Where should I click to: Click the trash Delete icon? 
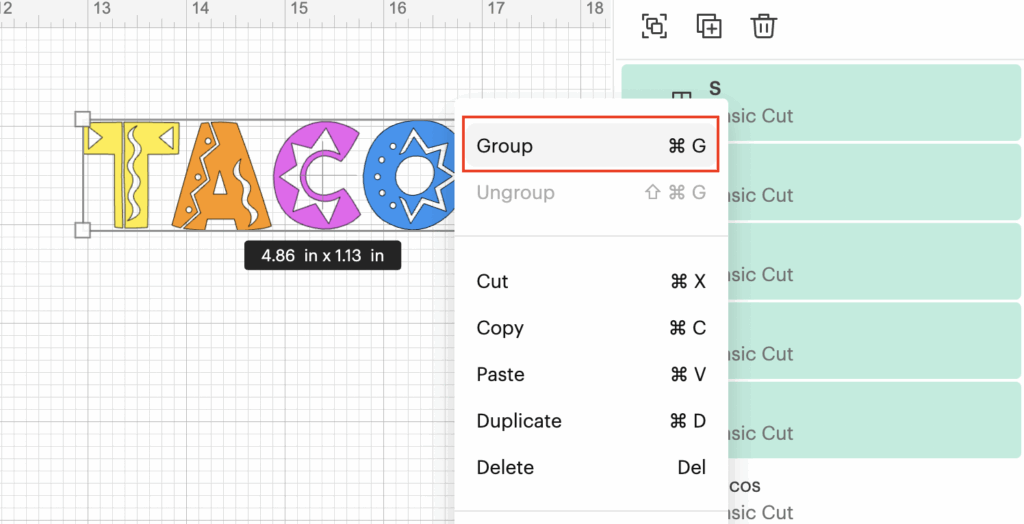[764, 26]
